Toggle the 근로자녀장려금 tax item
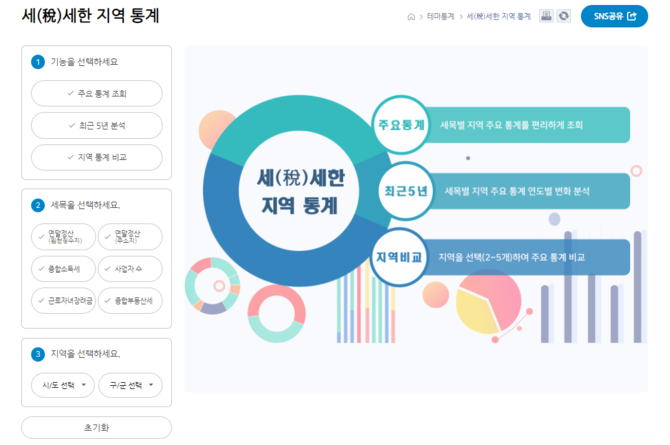670x445 pixels. point(62,300)
